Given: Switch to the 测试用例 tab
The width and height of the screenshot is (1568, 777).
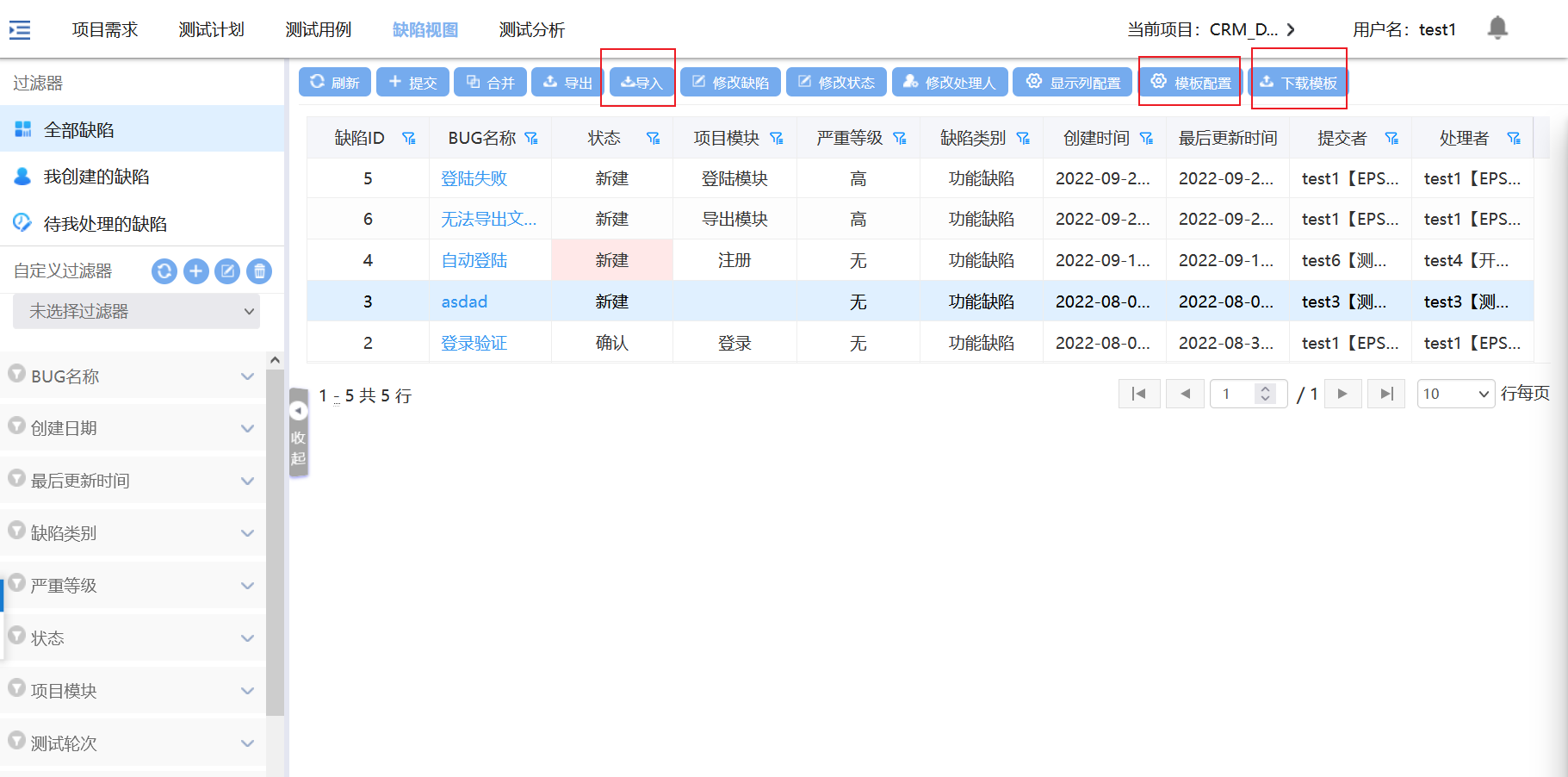Looking at the screenshot, I should [319, 30].
